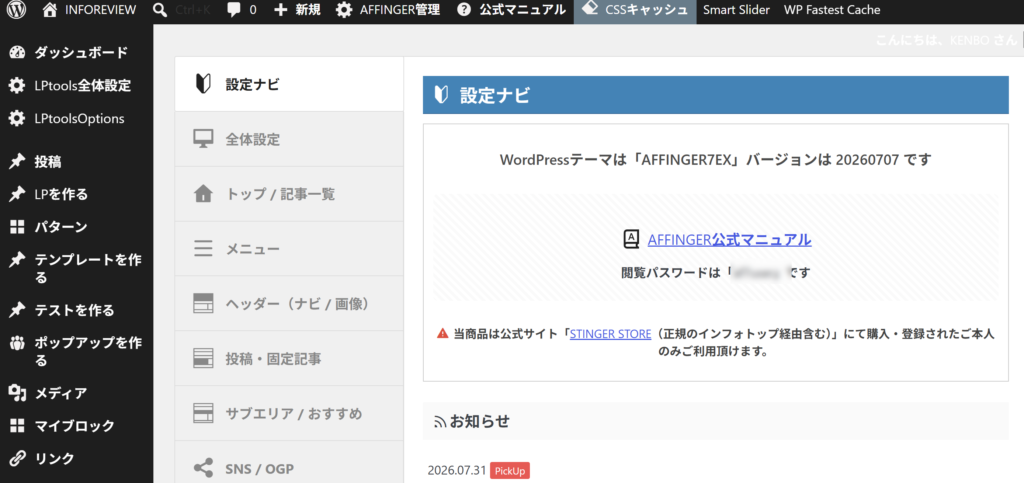Open Smart Slider in admin bar
Viewport: 1024px width, 483px height.
click(x=736, y=10)
